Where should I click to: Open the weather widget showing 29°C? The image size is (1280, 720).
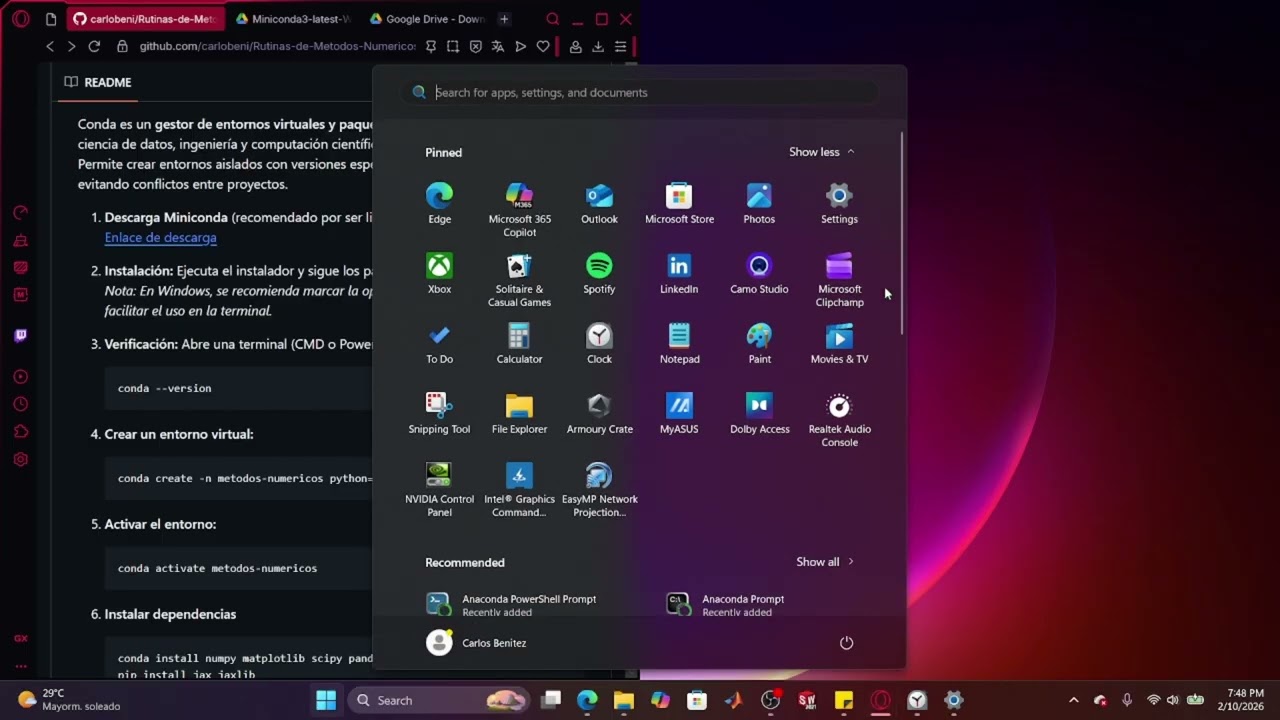[x=68, y=700]
